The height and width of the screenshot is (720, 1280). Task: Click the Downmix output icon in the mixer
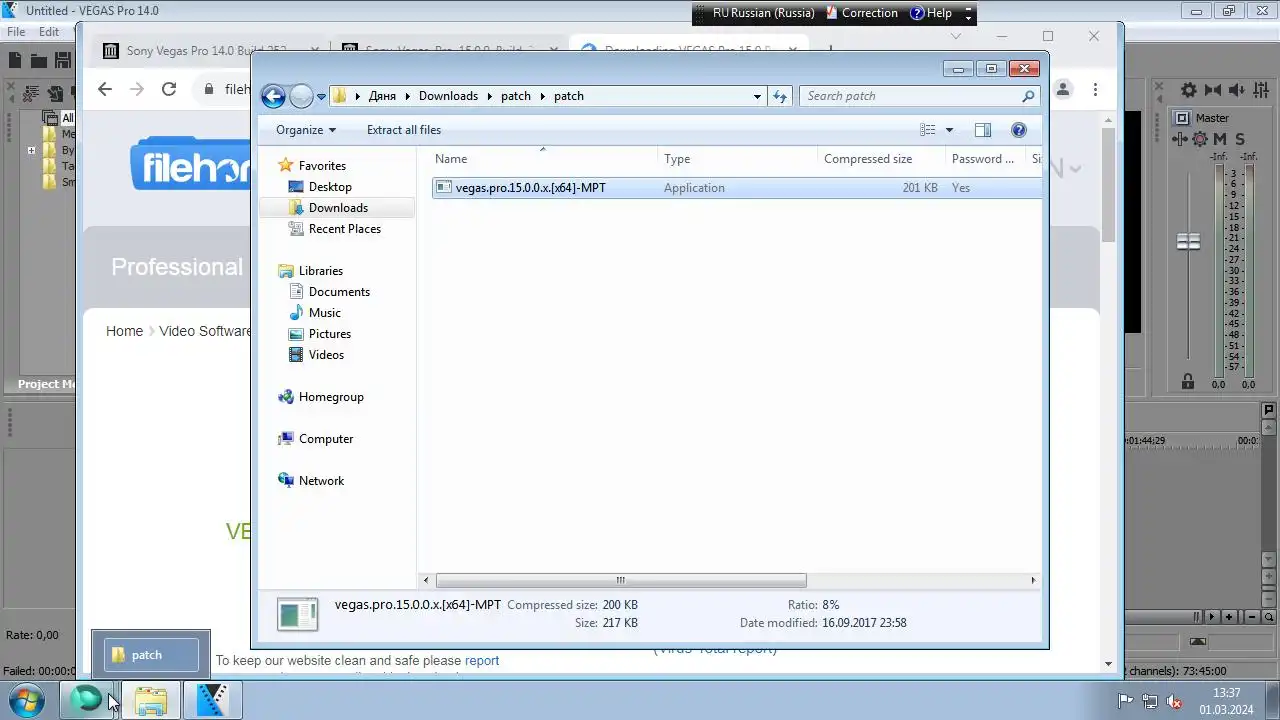tap(1213, 91)
